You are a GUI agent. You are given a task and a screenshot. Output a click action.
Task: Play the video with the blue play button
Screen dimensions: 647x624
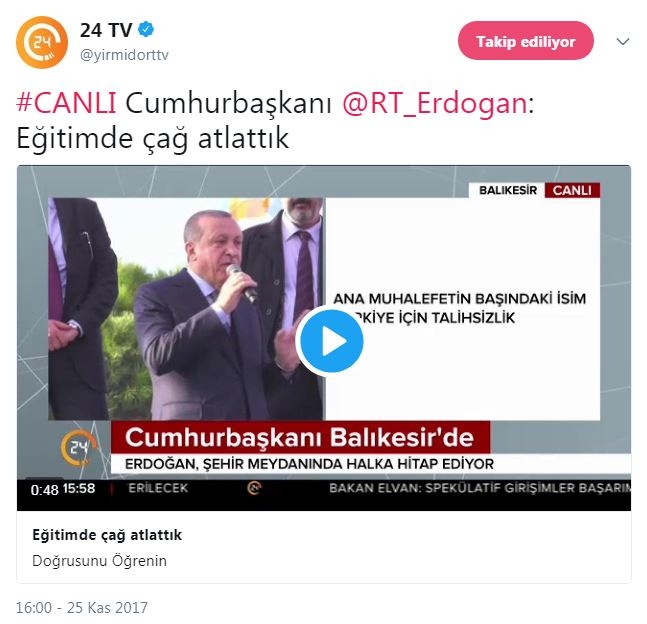point(329,341)
